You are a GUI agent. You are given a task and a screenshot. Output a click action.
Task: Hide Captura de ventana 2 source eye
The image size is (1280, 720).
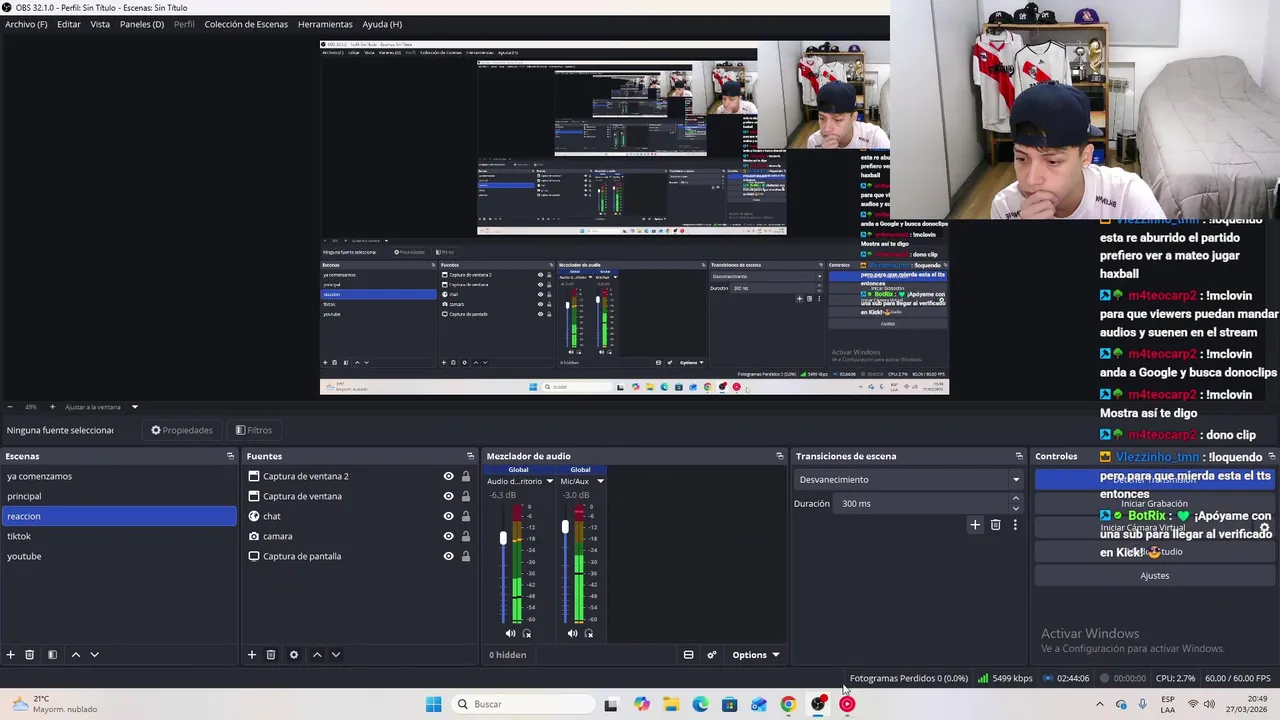[448, 476]
